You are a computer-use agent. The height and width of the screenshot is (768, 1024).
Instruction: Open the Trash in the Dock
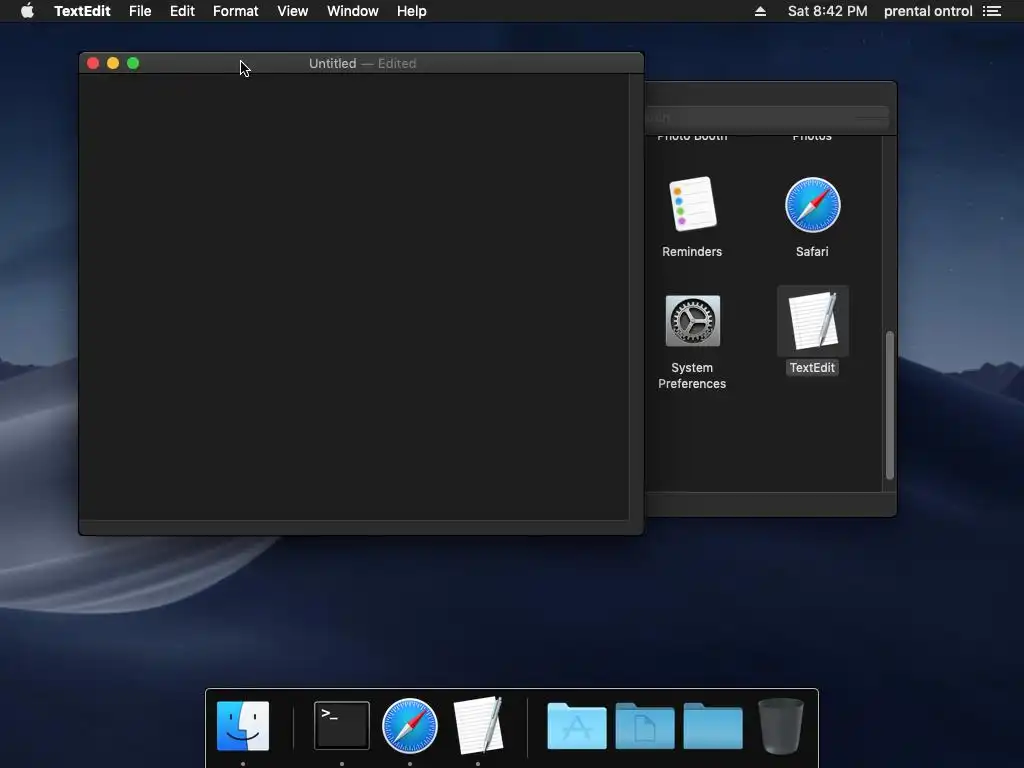[780, 726]
